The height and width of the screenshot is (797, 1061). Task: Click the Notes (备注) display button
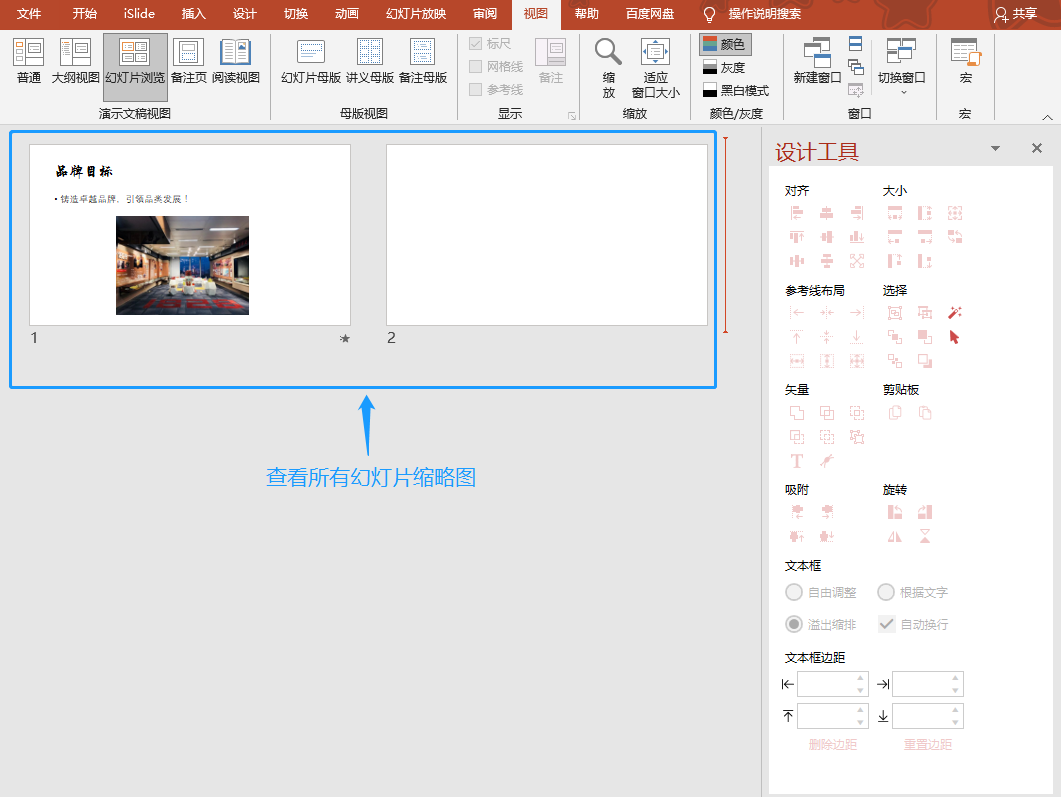pos(550,62)
